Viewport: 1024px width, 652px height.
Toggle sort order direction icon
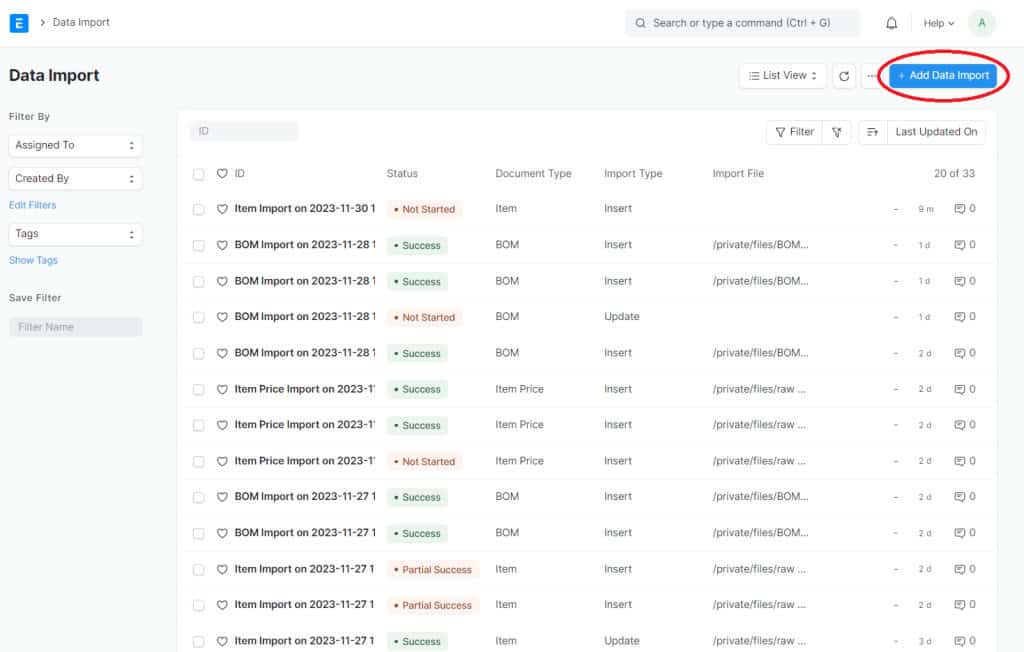pos(872,132)
